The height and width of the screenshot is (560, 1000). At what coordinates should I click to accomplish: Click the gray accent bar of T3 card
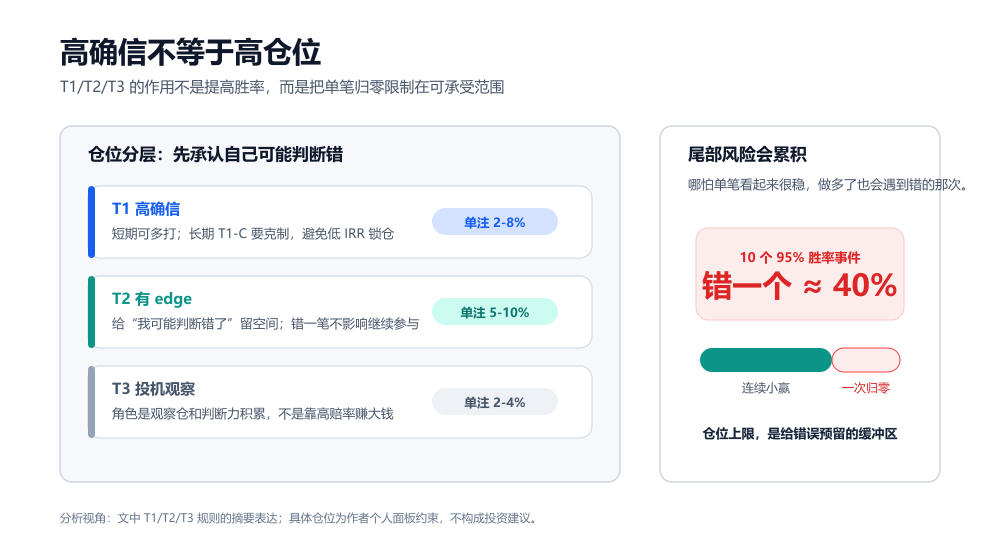pyautogui.click(x=91, y=402)
